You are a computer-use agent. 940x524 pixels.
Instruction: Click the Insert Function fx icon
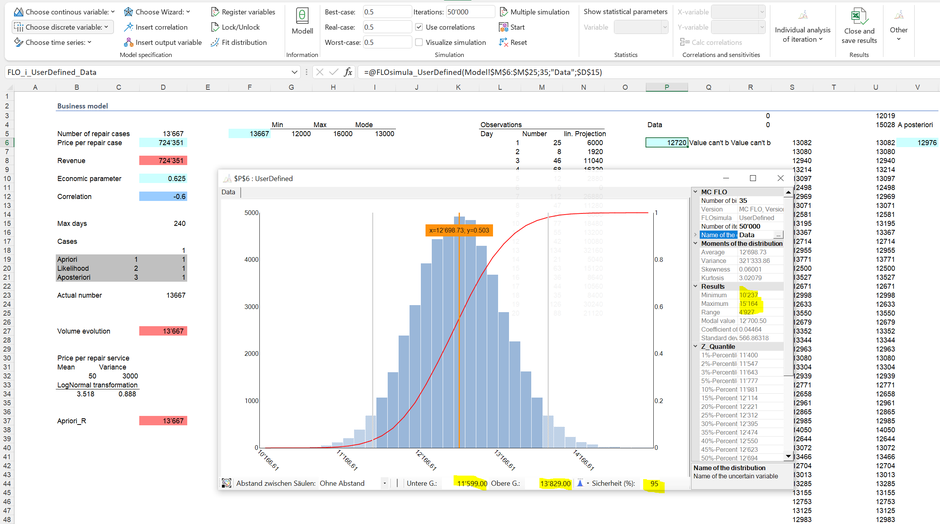[348, 72]
